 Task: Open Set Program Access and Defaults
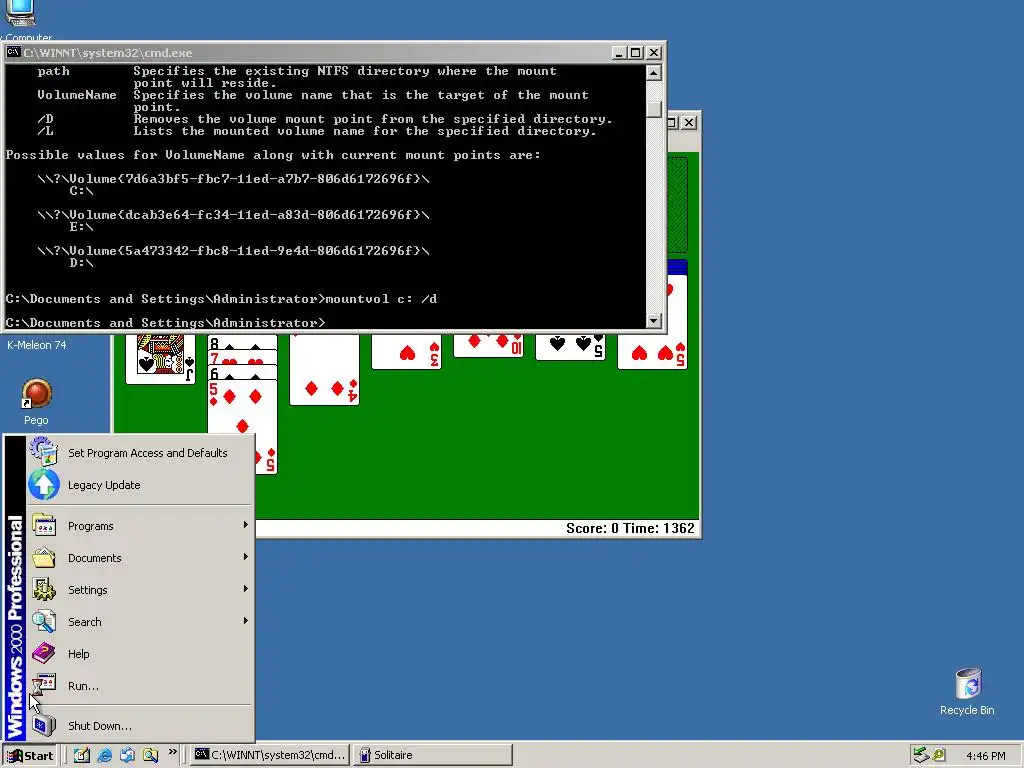139,453
